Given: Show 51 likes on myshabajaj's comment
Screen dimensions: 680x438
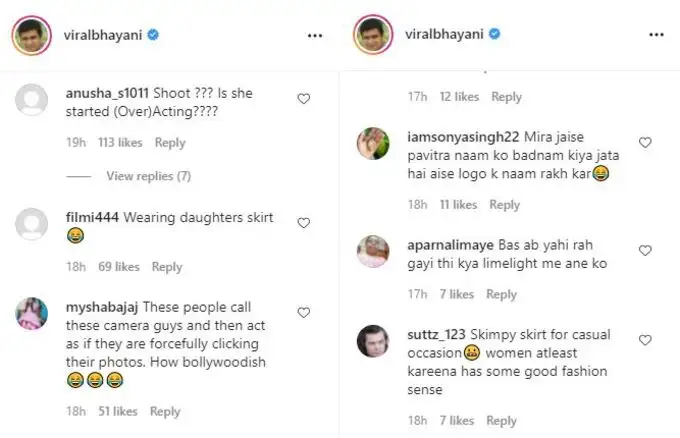Looking at the screenshot, I should pyautogui.click(x=118, y=411).
